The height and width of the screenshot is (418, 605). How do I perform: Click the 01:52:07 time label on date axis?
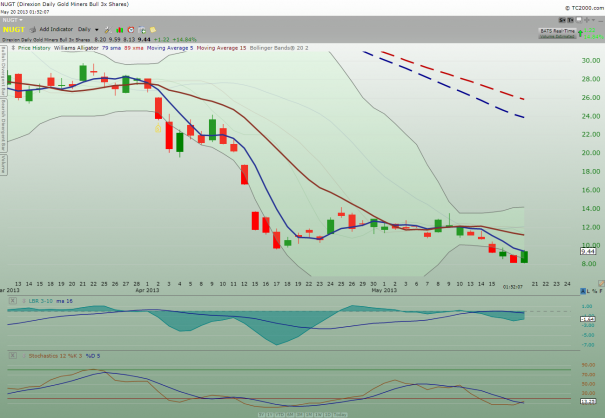click(513, 287)
